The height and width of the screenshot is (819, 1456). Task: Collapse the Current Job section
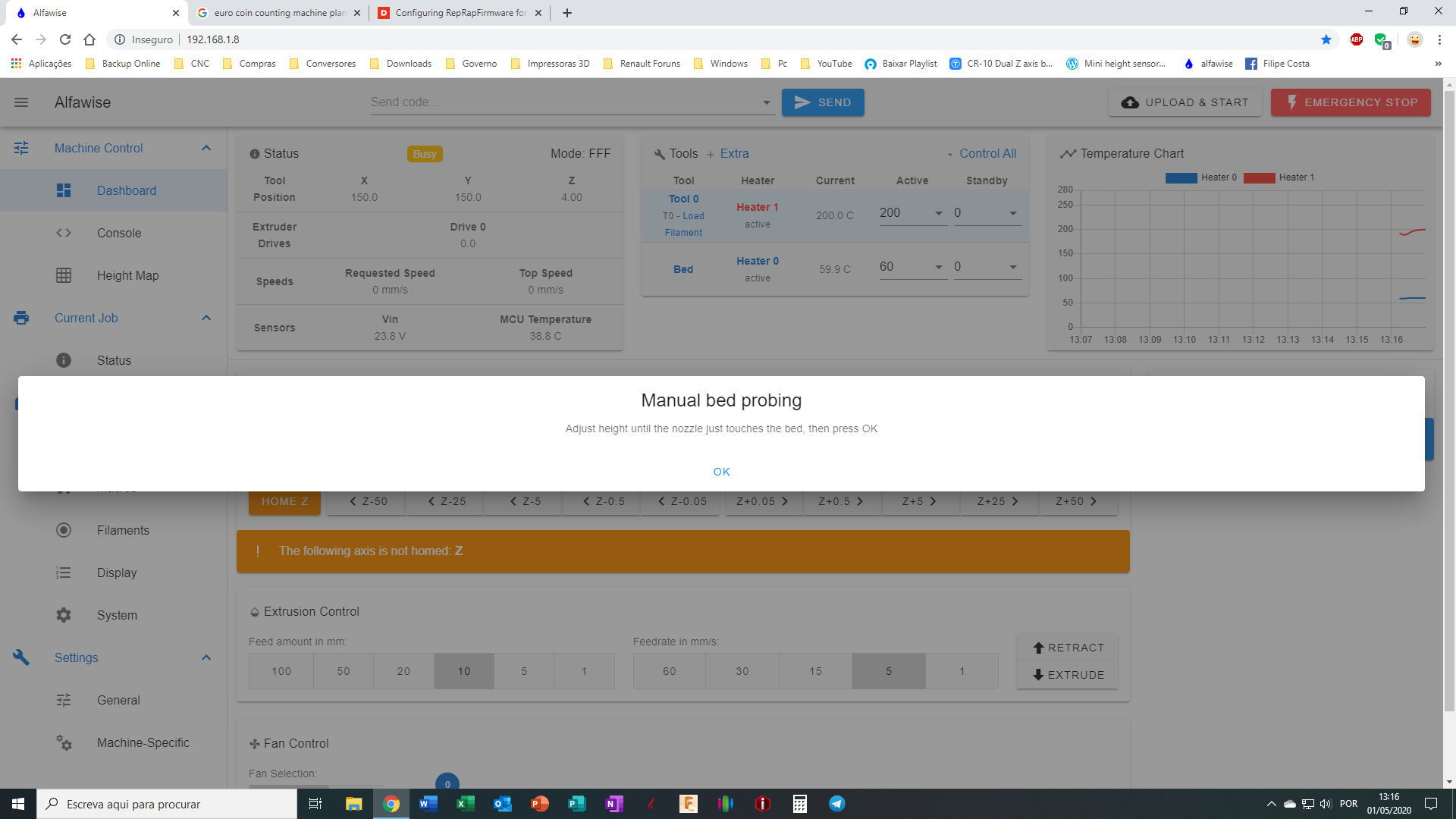click(x=206, y=318)
